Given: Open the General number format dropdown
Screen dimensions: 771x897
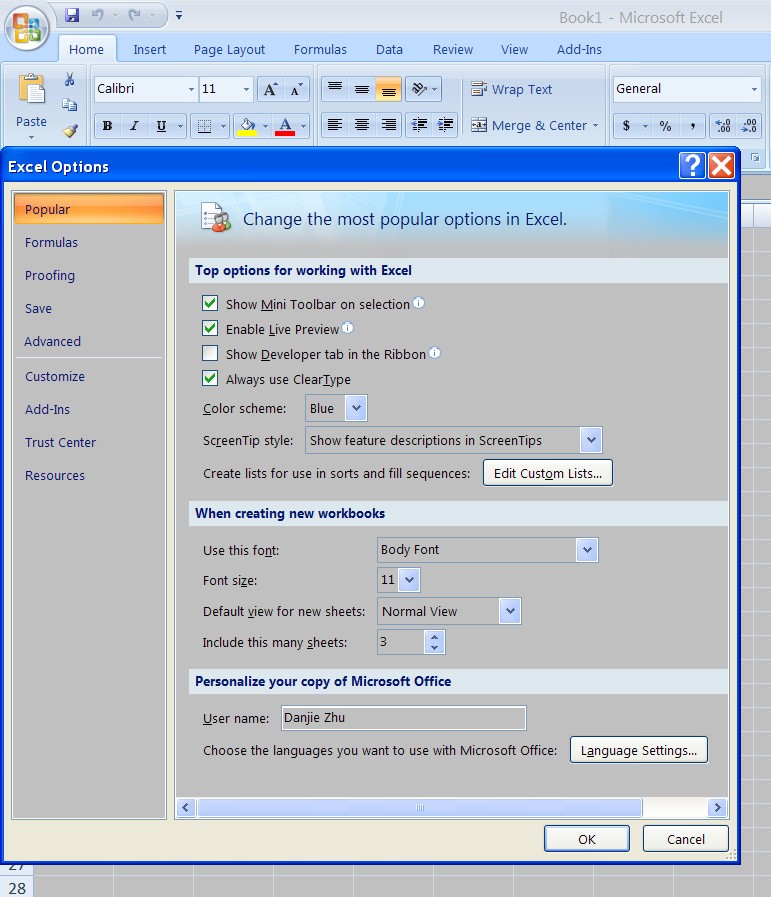Looking at the screenshot, I should pos(754,89).
